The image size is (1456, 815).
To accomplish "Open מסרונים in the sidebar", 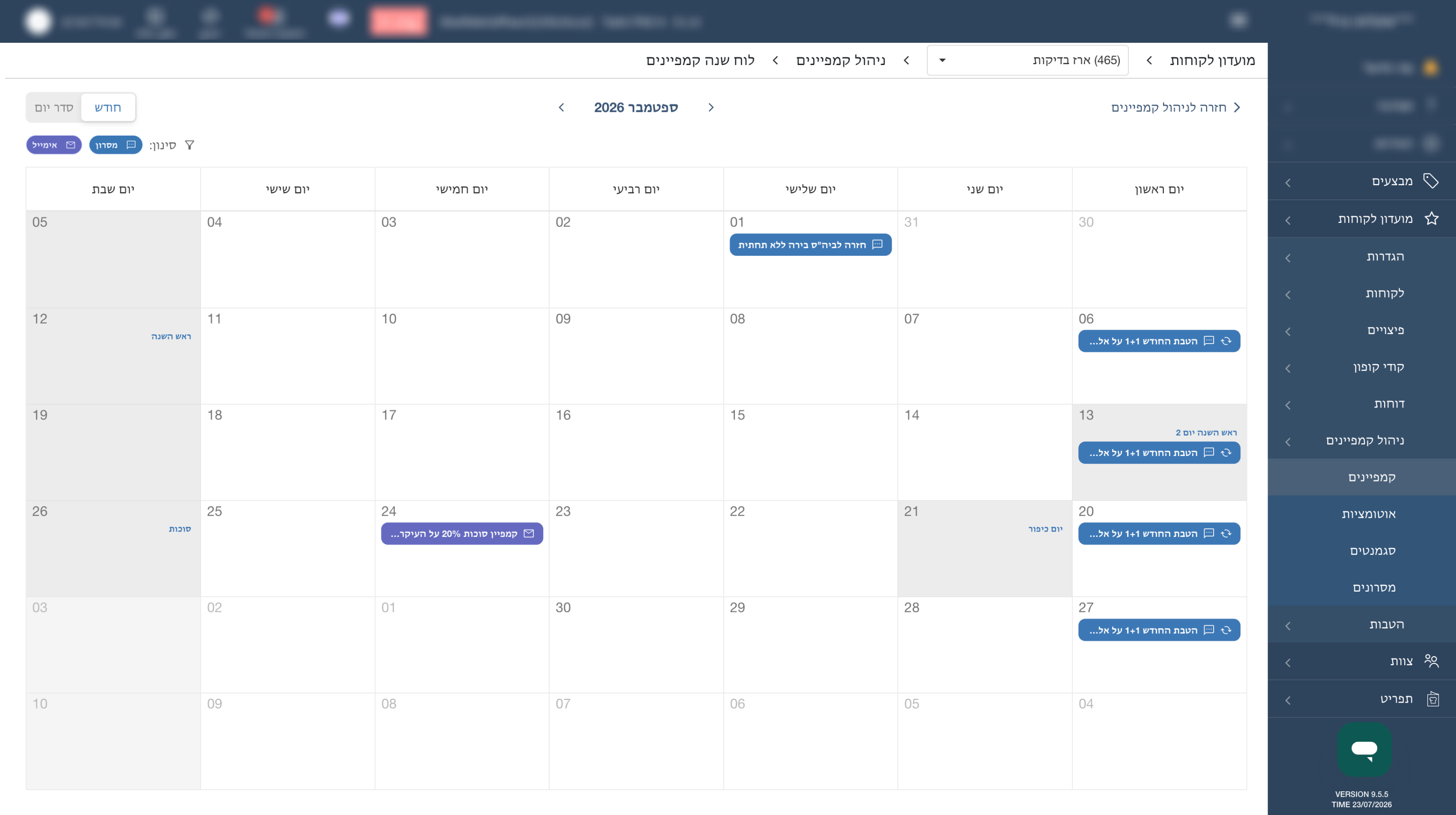I will 1362,587.
